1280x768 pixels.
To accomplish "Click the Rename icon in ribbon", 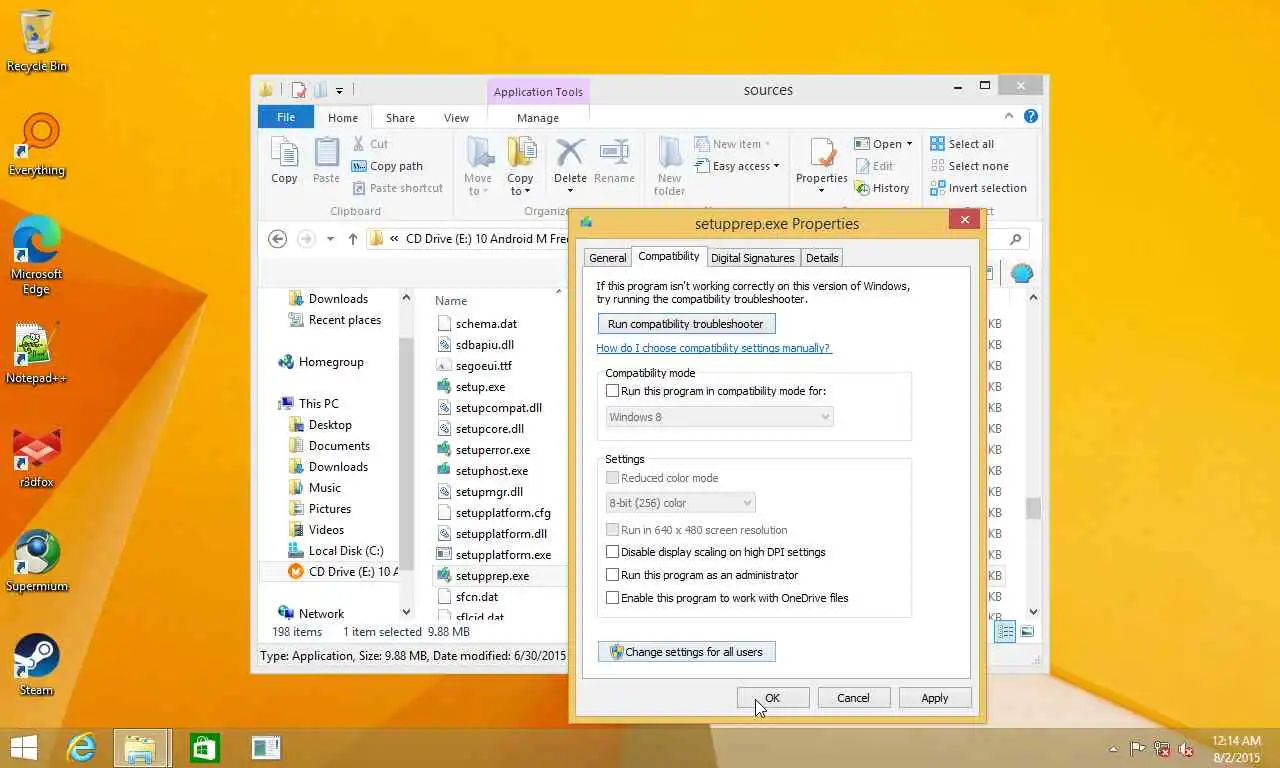I will point(614,161).
